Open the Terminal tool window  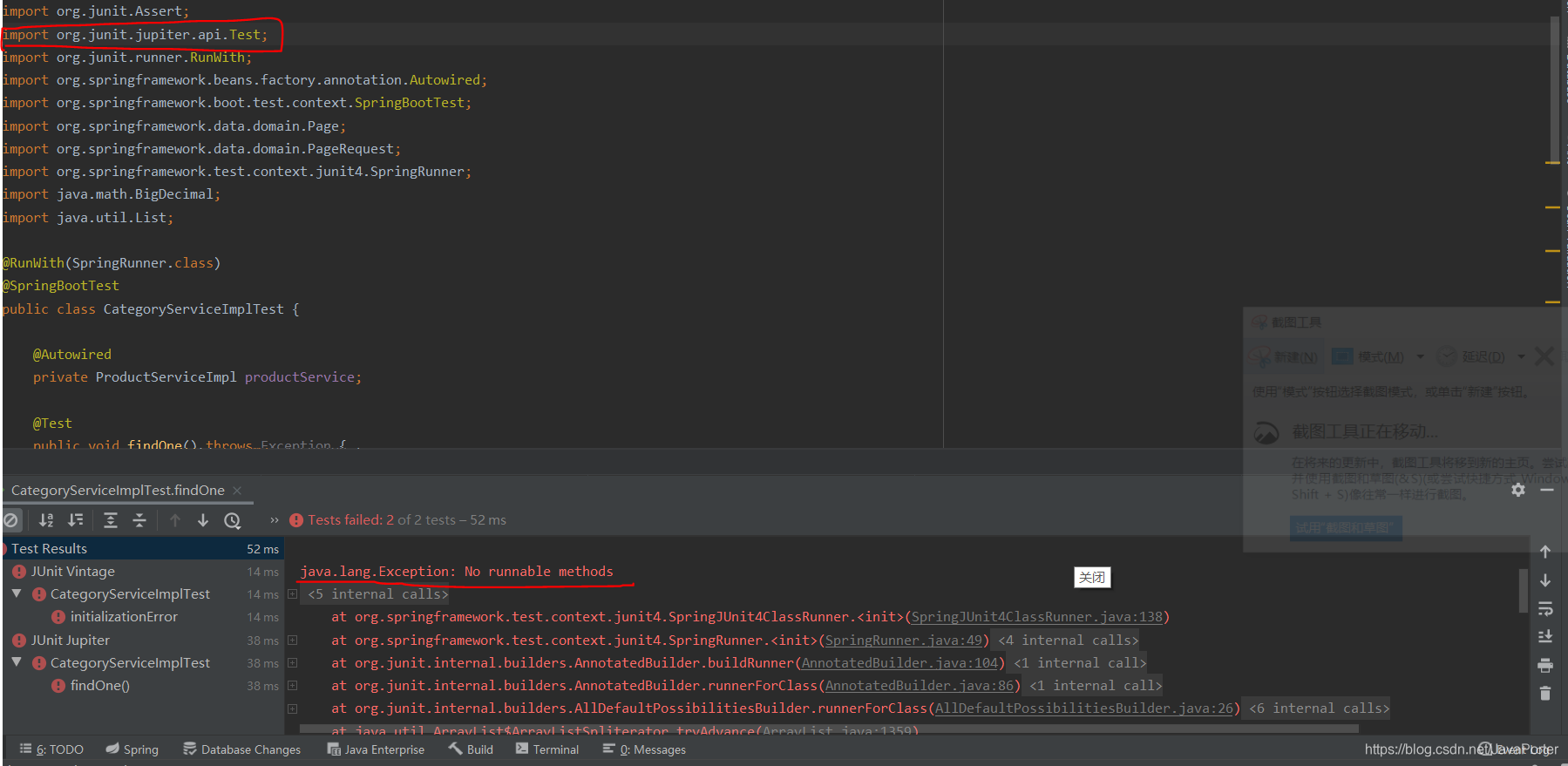point(546,749)
